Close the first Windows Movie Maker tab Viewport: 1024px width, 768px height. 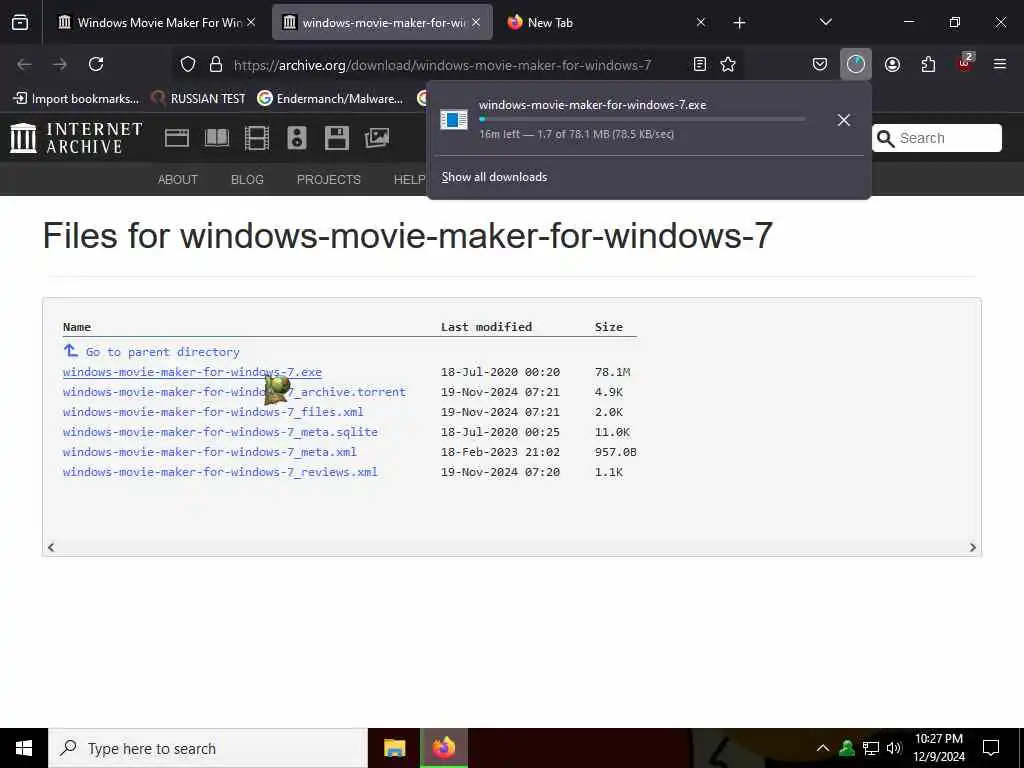tap(251, 22)
